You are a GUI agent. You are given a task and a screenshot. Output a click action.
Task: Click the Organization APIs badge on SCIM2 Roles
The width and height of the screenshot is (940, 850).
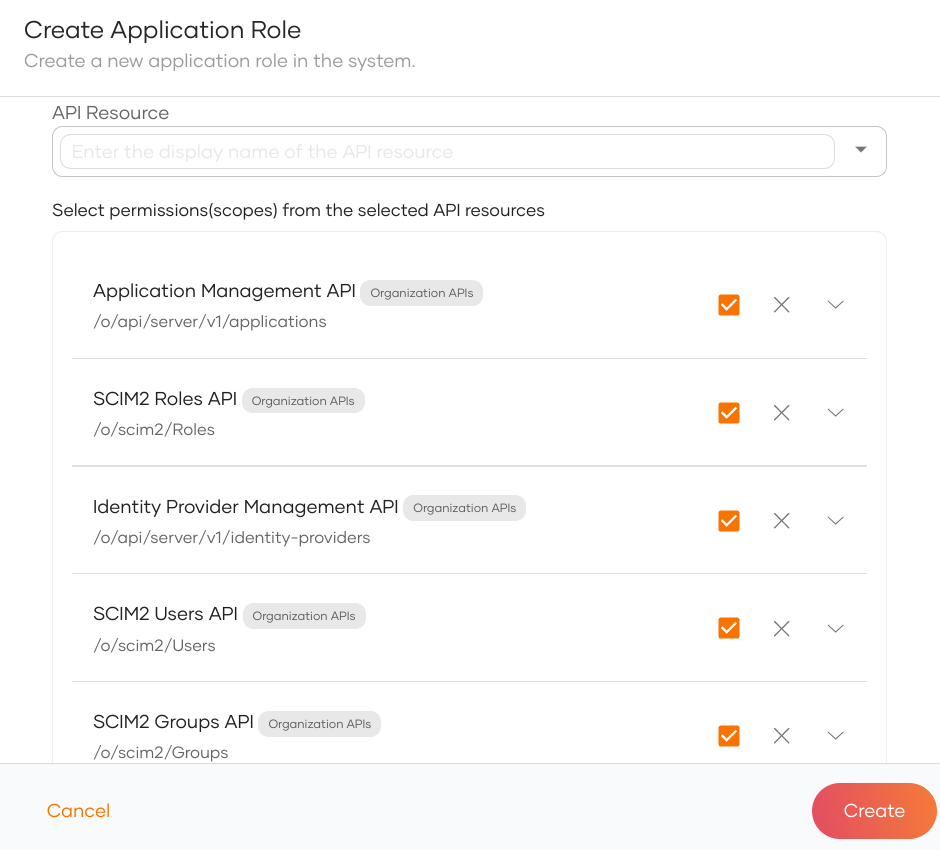tap(303, 400)
